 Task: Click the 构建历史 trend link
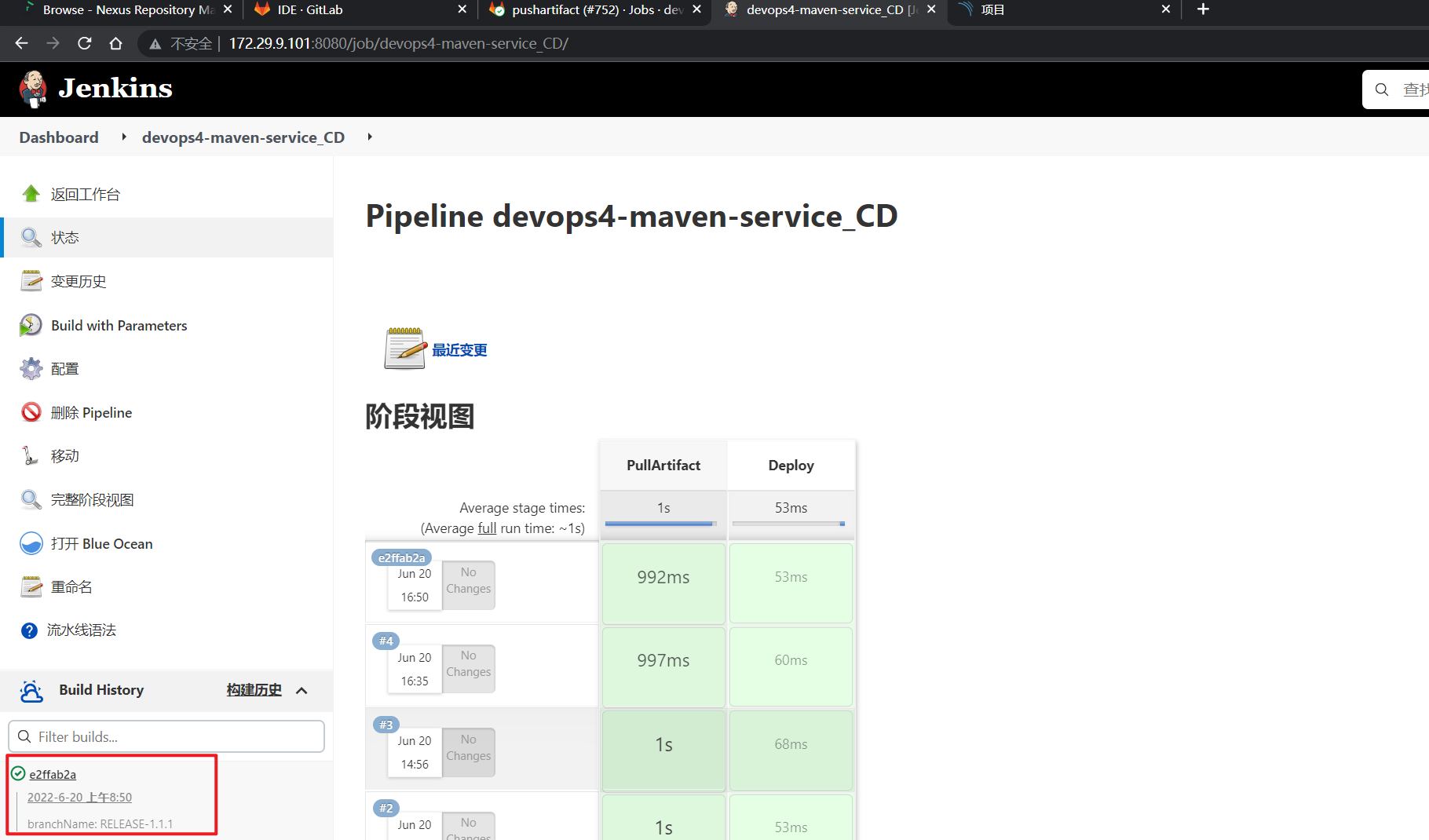pos(254,690)
